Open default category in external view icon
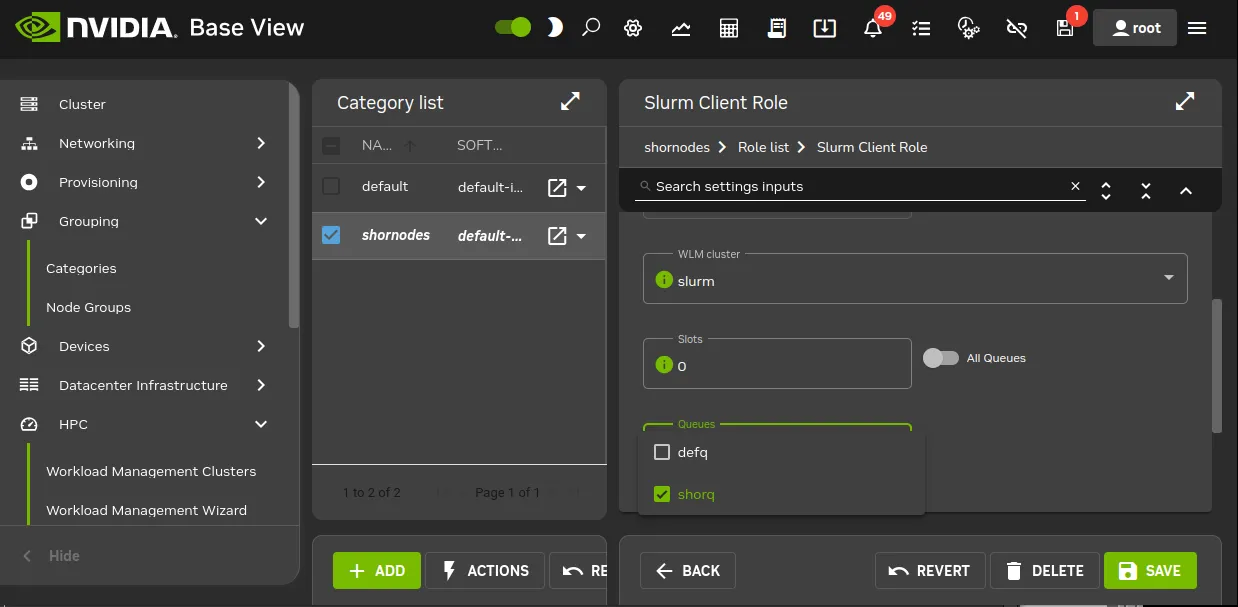Viewport: 1238px width, 607px height. [557, 187]
